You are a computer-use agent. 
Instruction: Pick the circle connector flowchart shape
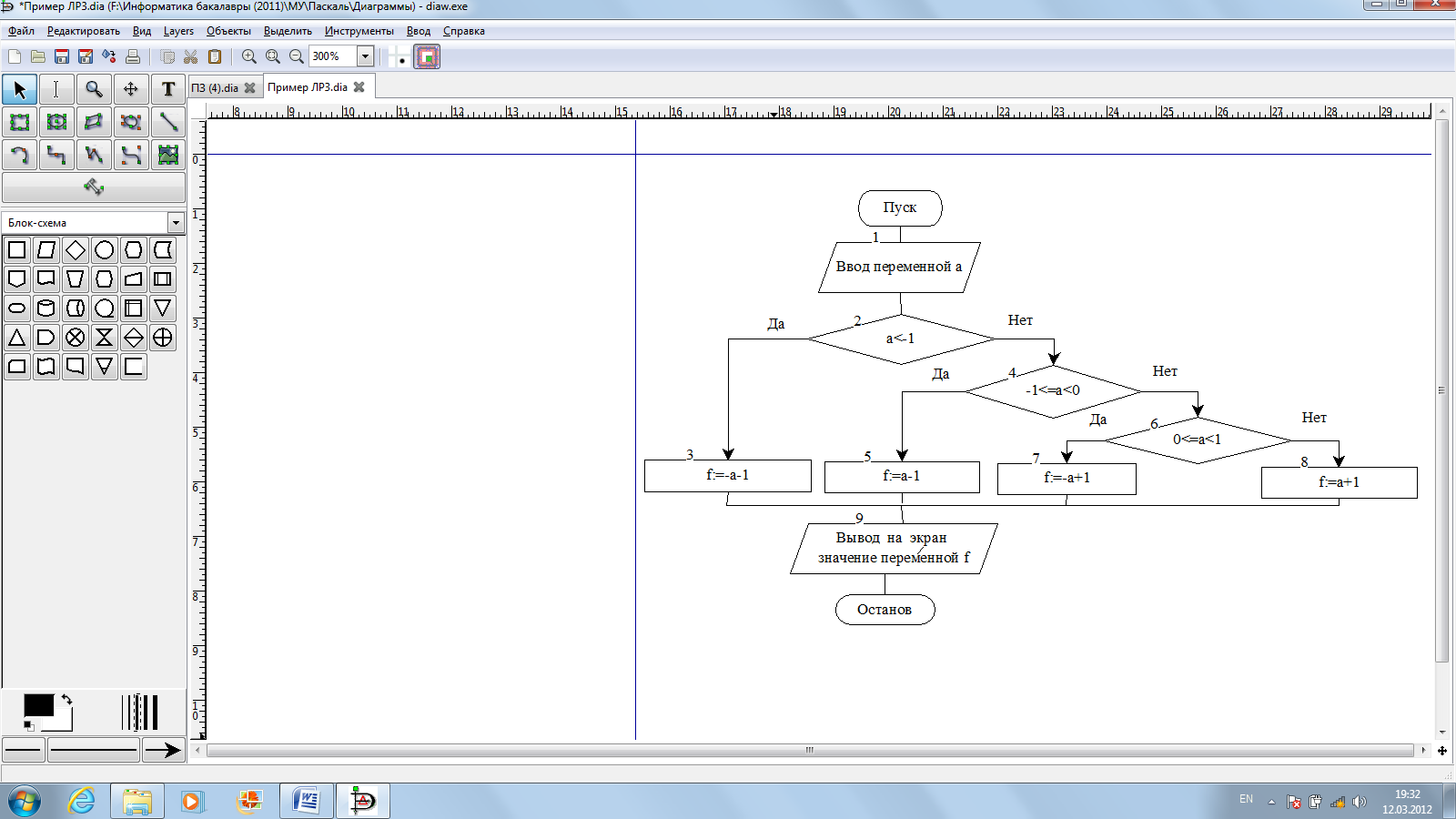105,250
